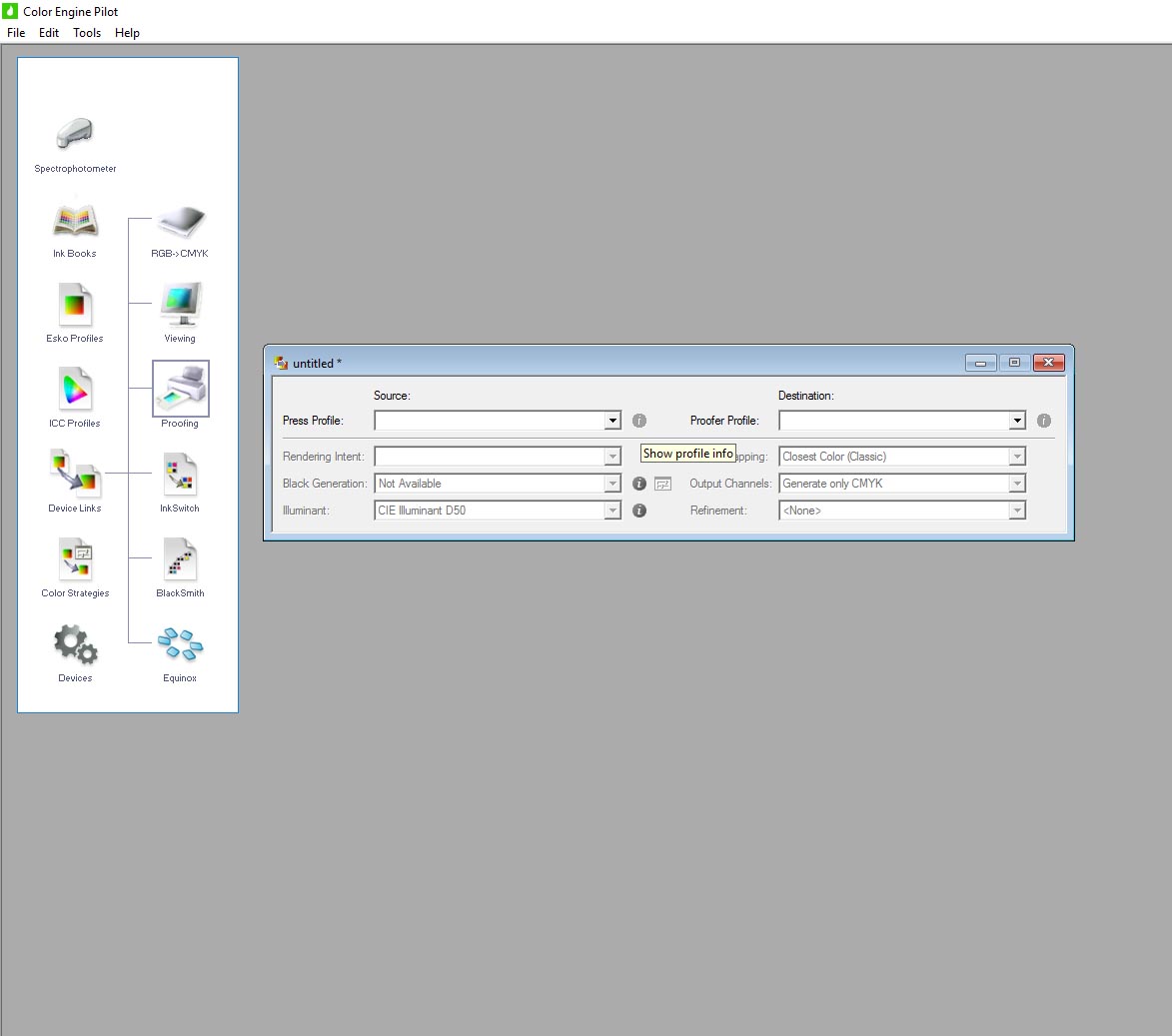Open Color Strategies
The width and height of the screenshot is (1172, 1036).
click(x=75, y=559)
